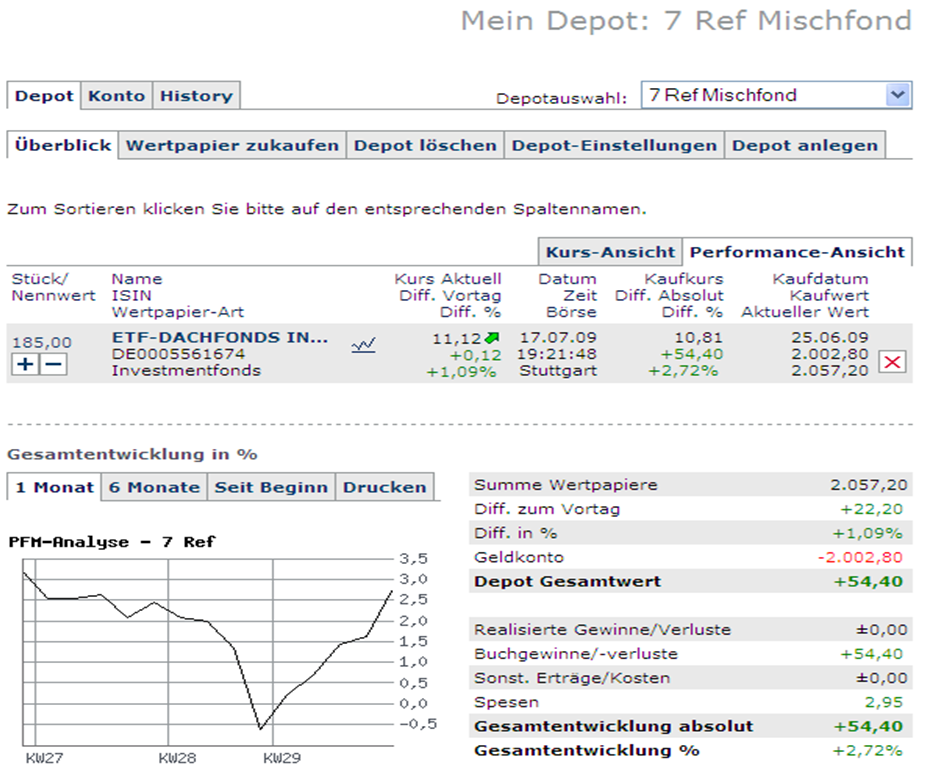Open Wertpapier zukaufen tab

pos(232,145)
